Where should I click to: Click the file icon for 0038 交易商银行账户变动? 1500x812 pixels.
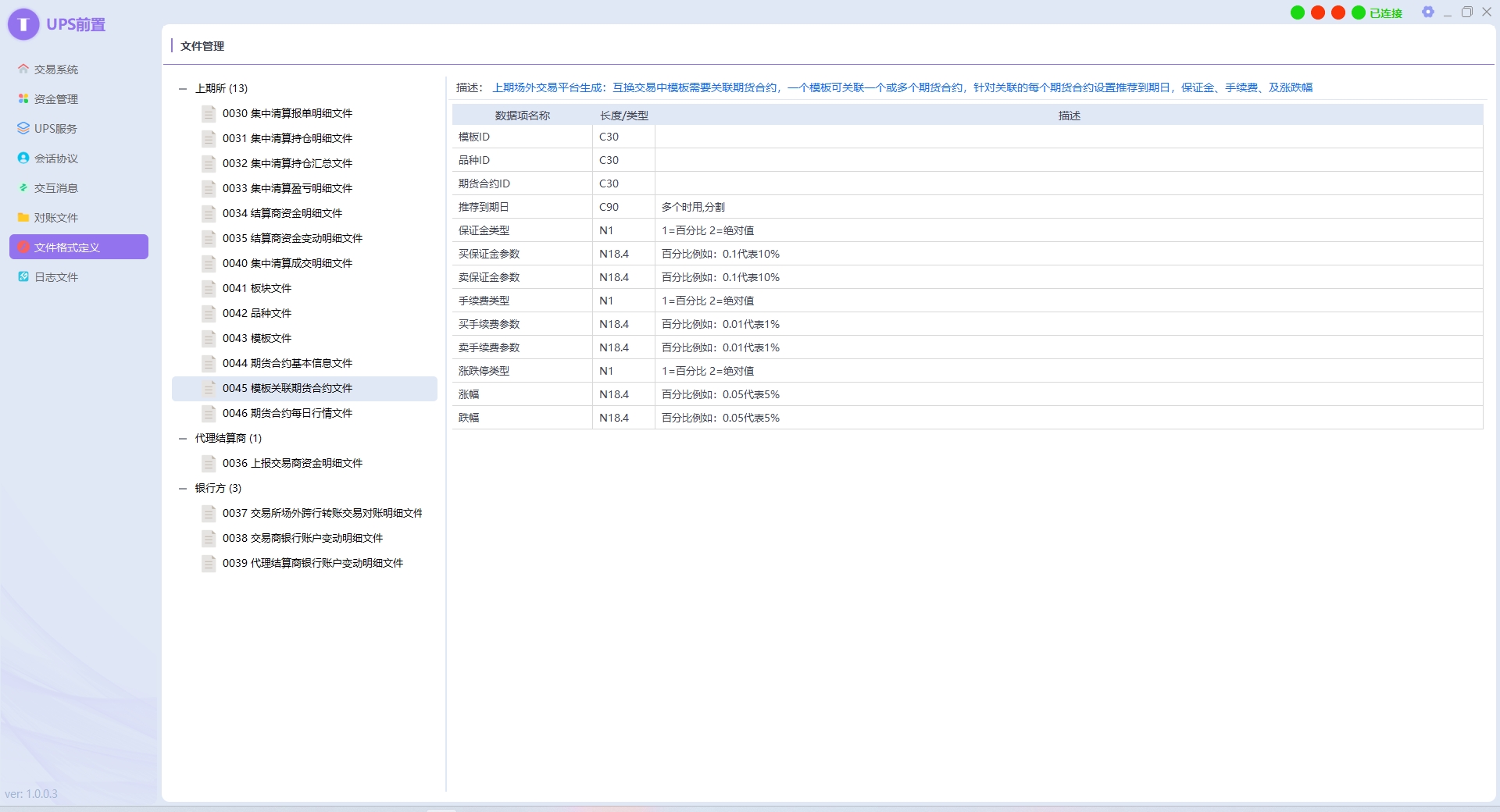pyautogui.click(x=209, y=538)
